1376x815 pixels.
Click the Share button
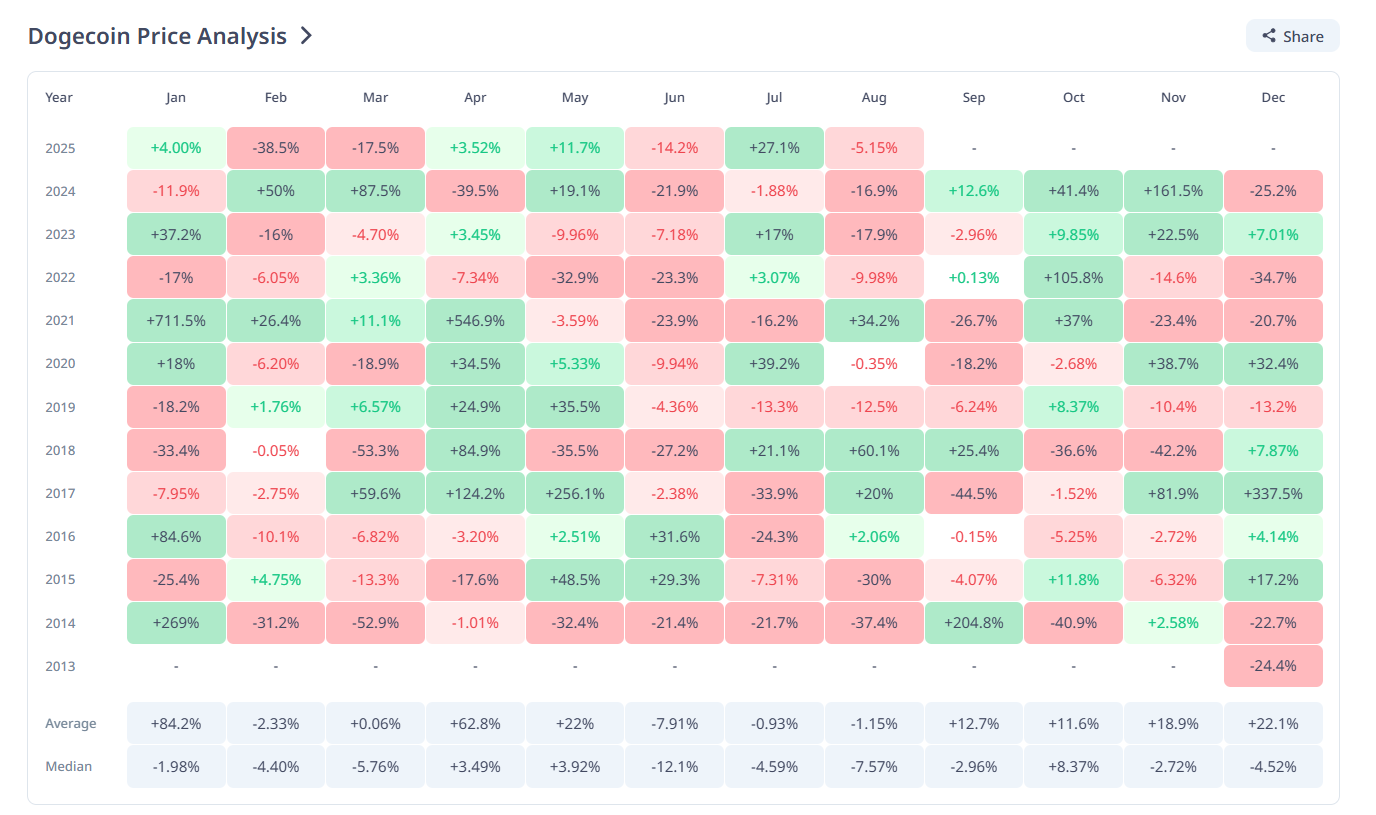pyautogui.click(x=1292, y=36)
